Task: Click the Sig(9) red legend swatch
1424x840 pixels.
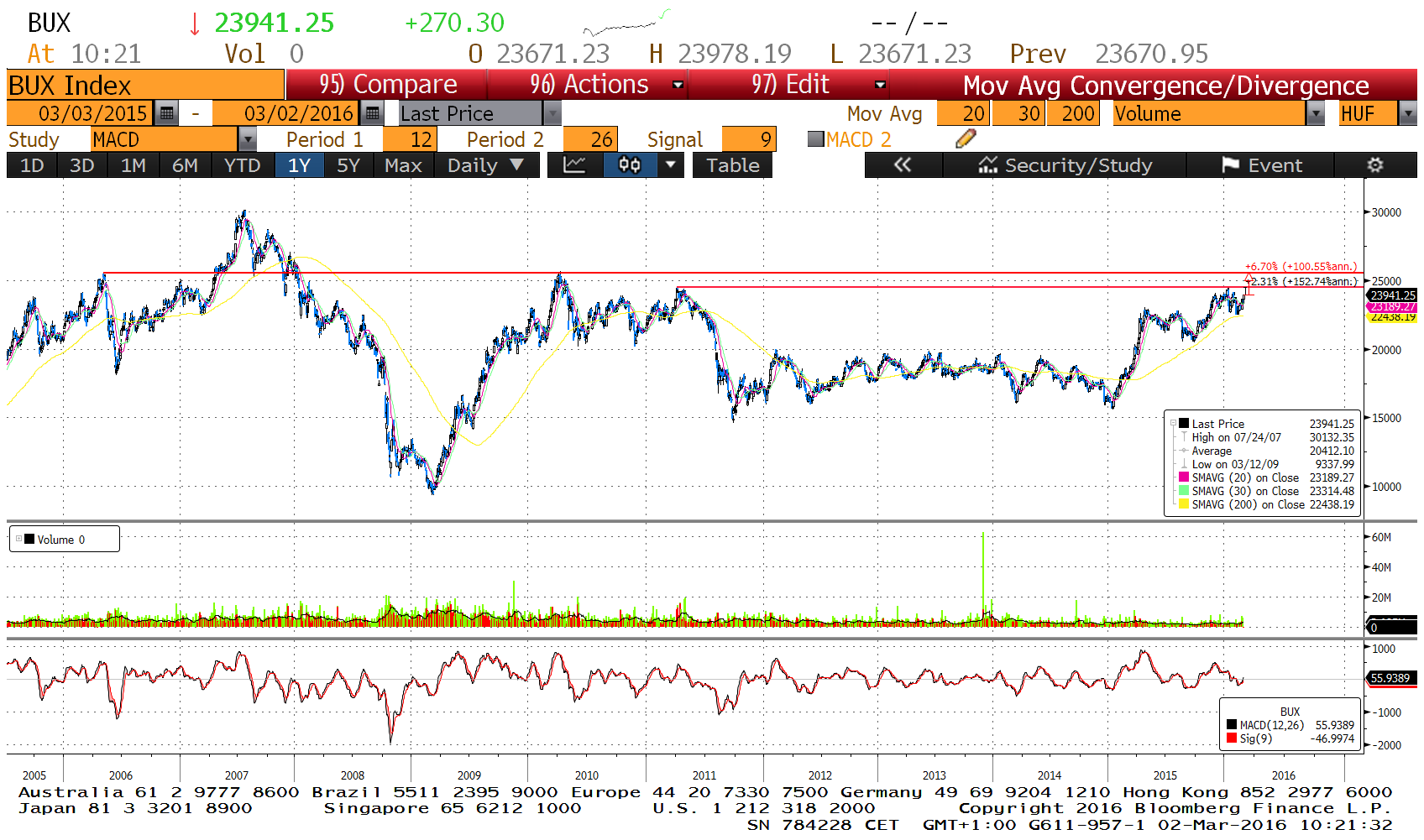Action: click(1232, 738)
